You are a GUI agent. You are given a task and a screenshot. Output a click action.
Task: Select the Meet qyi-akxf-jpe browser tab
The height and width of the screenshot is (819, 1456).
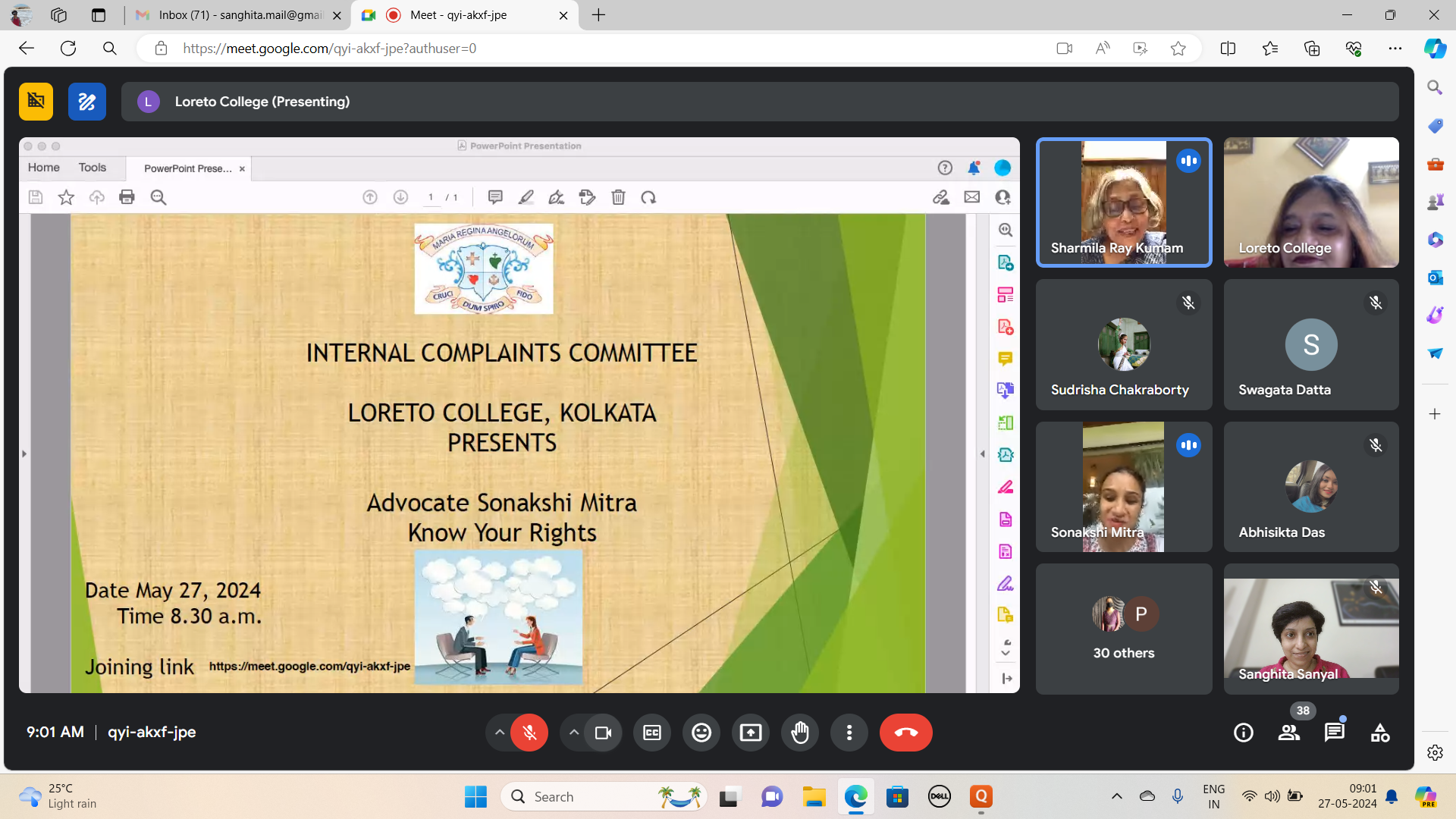point(458,15)
